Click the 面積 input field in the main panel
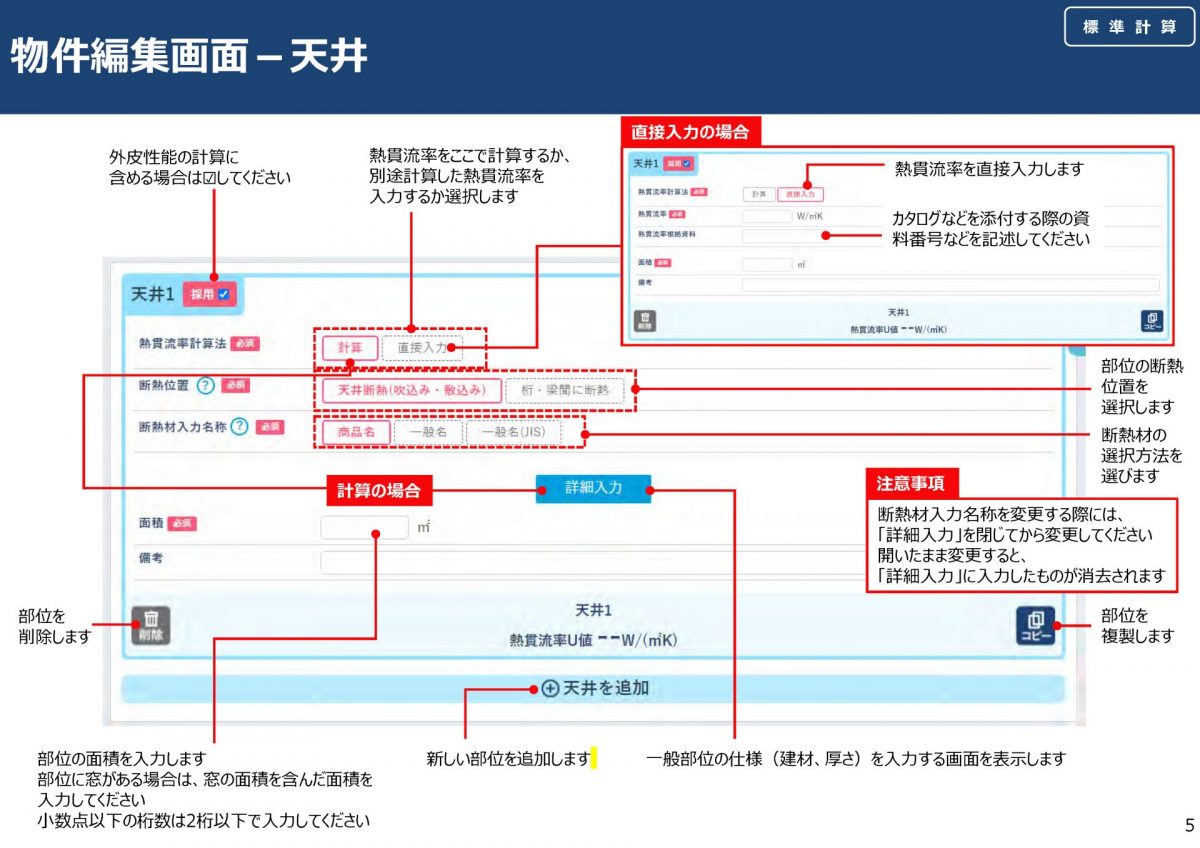 pyautogui.click(x=364, y=526)
